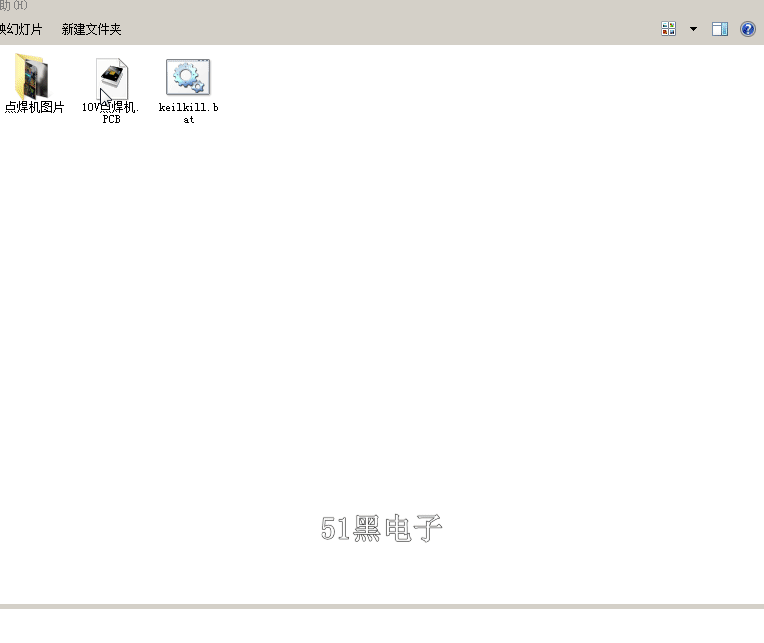Viewport: 764px width, 643px height.
Task: Open the help icon button
Action: click(747, 29)
